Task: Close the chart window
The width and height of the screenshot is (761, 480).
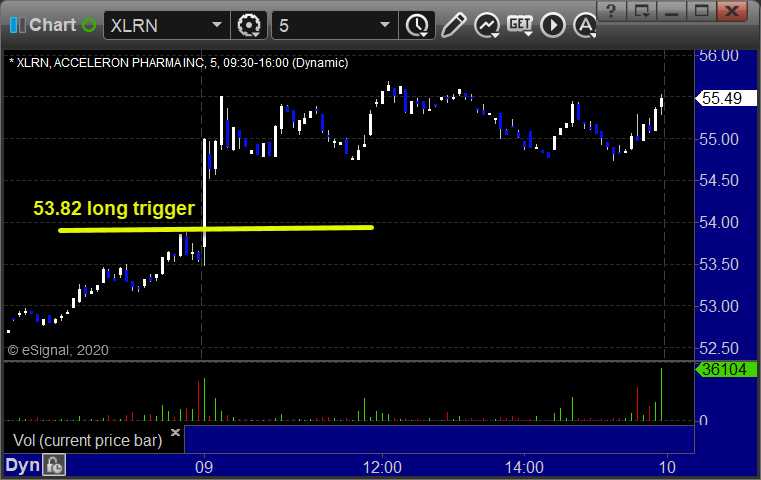Action: [x=732, y=10]
